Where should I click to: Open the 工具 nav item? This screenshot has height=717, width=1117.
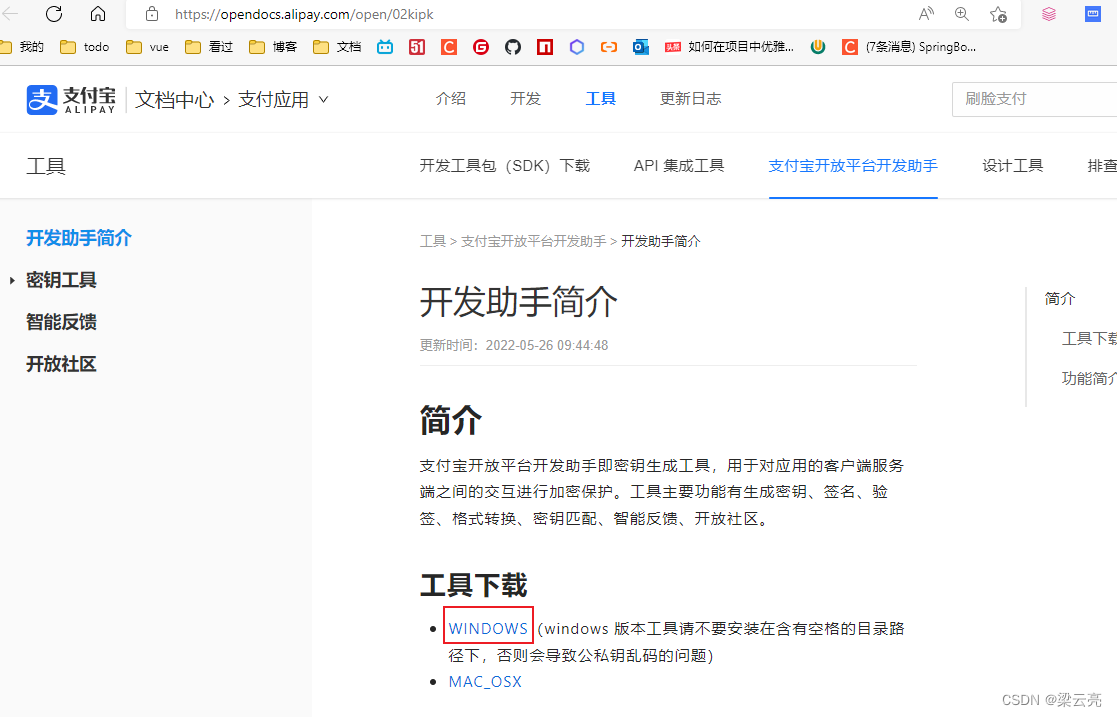pyautogui.click(x=601, y=98)
